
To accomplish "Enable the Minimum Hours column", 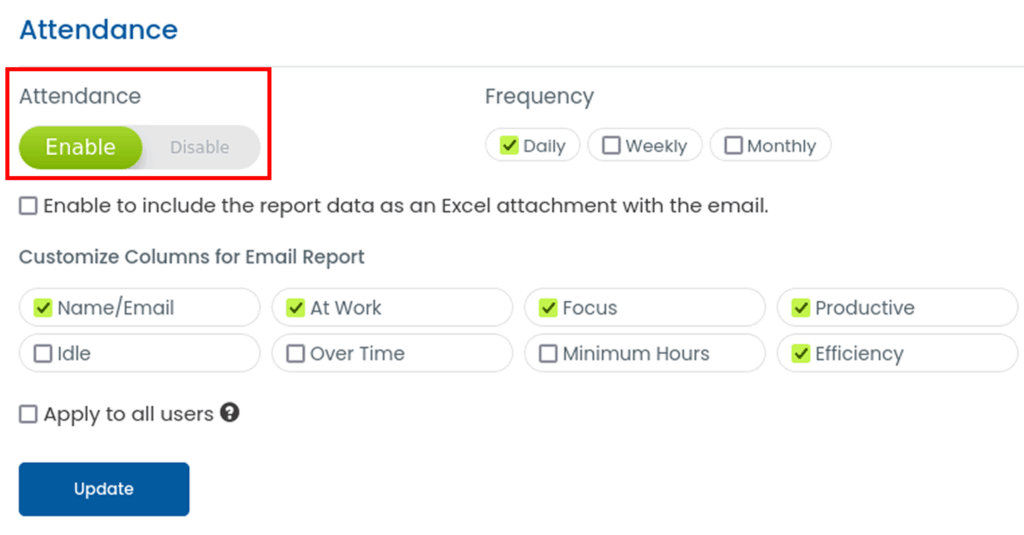I will (x=548, y=353).
